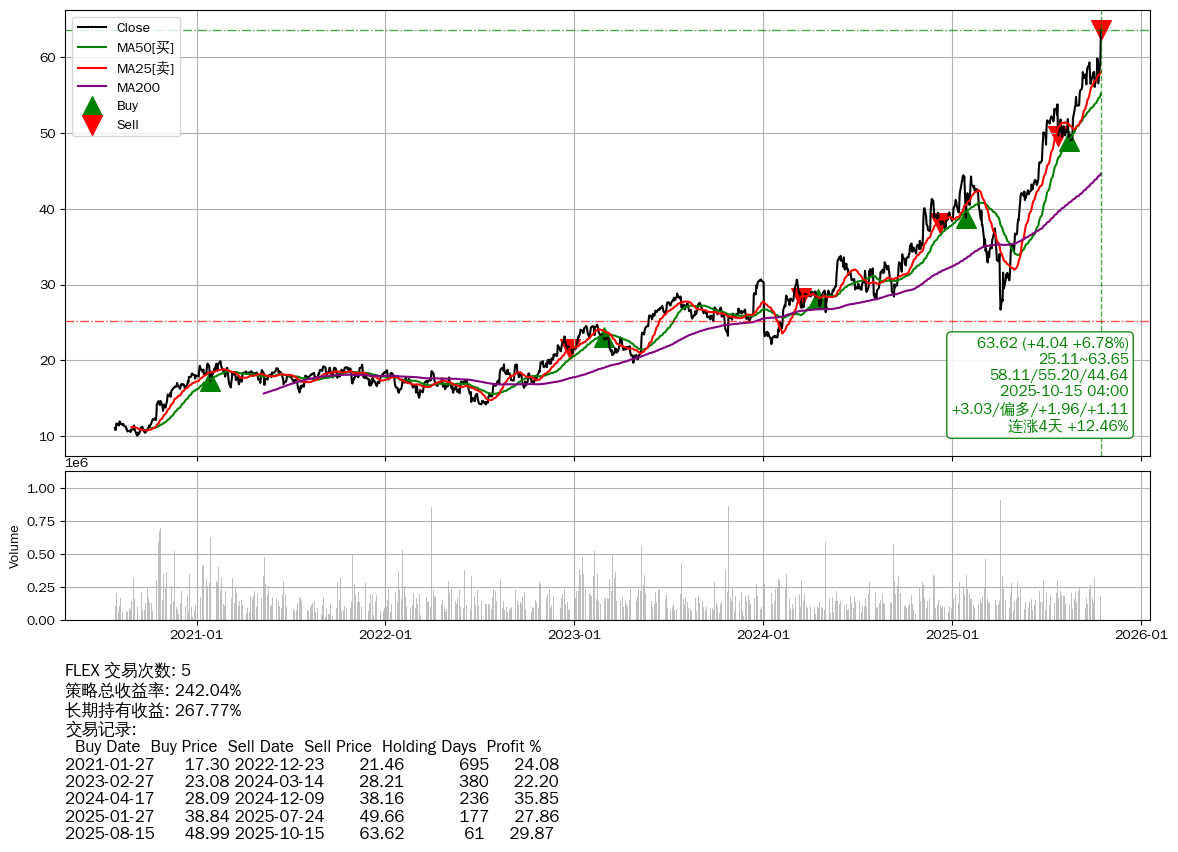Click the Buy marker at January 2025
The height and width of the screenshot is (852, 1178).
coord(965,218)
